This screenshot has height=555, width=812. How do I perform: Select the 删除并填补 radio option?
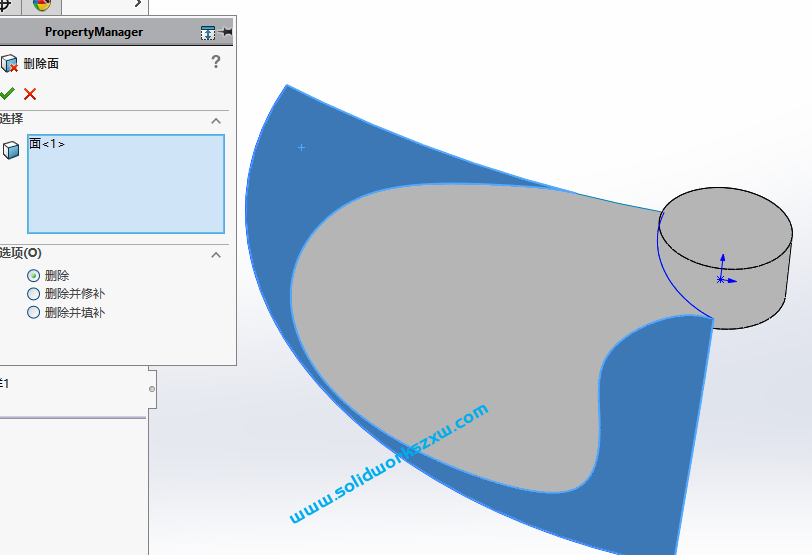[x=33, y=313]
